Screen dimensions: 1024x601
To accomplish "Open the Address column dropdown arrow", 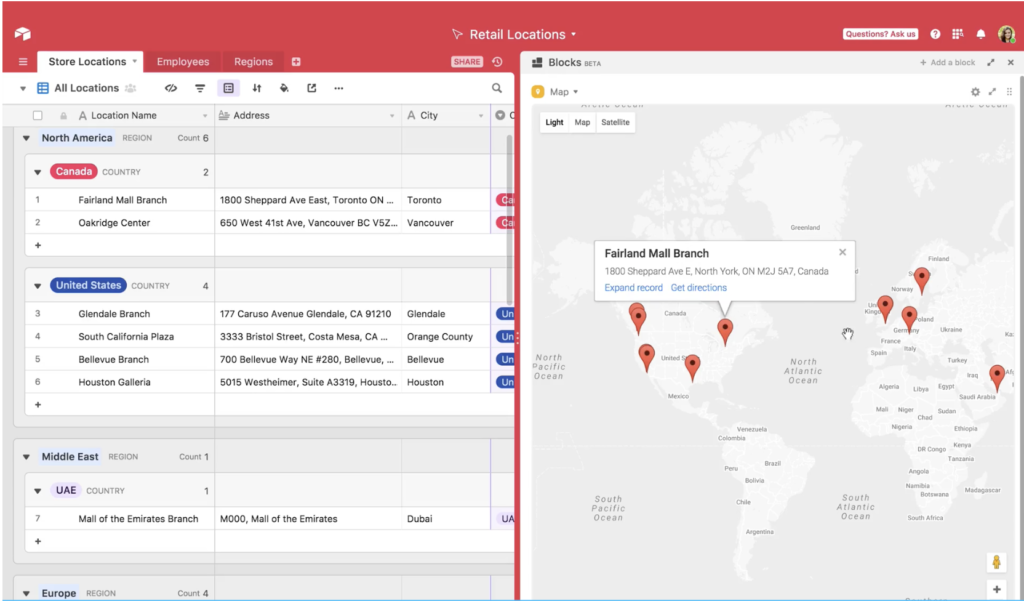I will 392,116.
